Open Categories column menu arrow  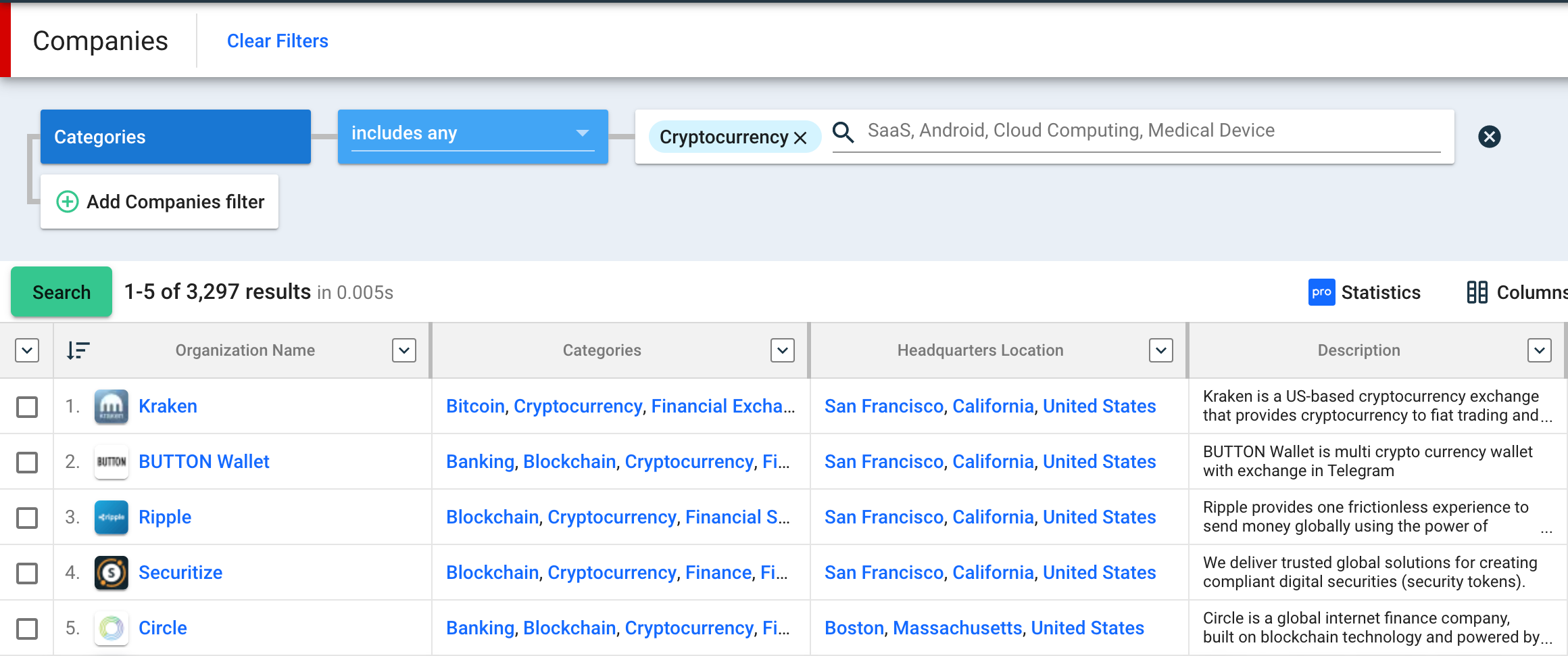pos(783,350)
